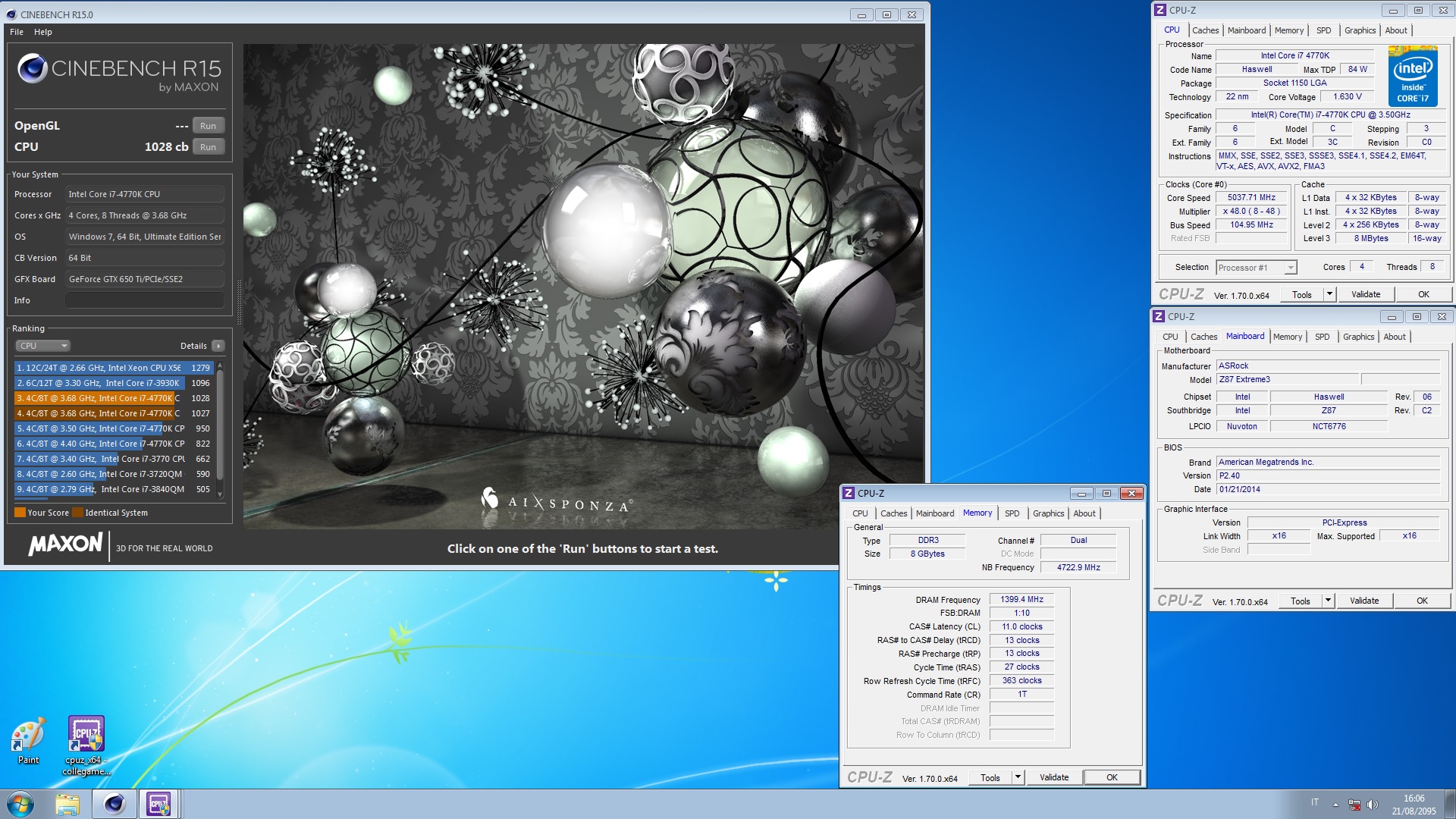The height and width of the screenshot is (819, 1456).
Task: Expand Tools arrow in the Mainboard window
Action: coord(1327,601)
